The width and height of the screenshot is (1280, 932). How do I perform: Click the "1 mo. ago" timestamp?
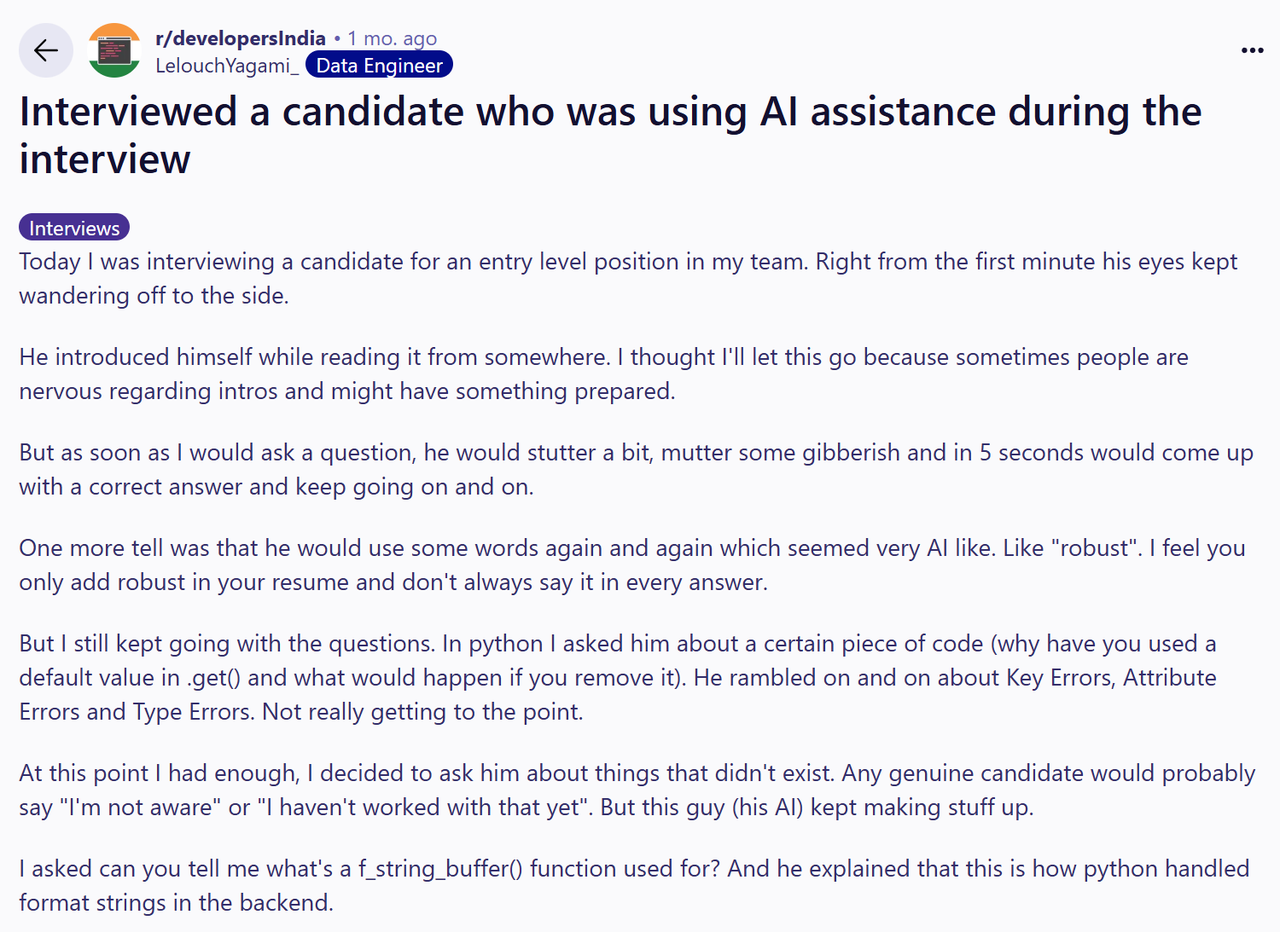[x=391, y=38]
